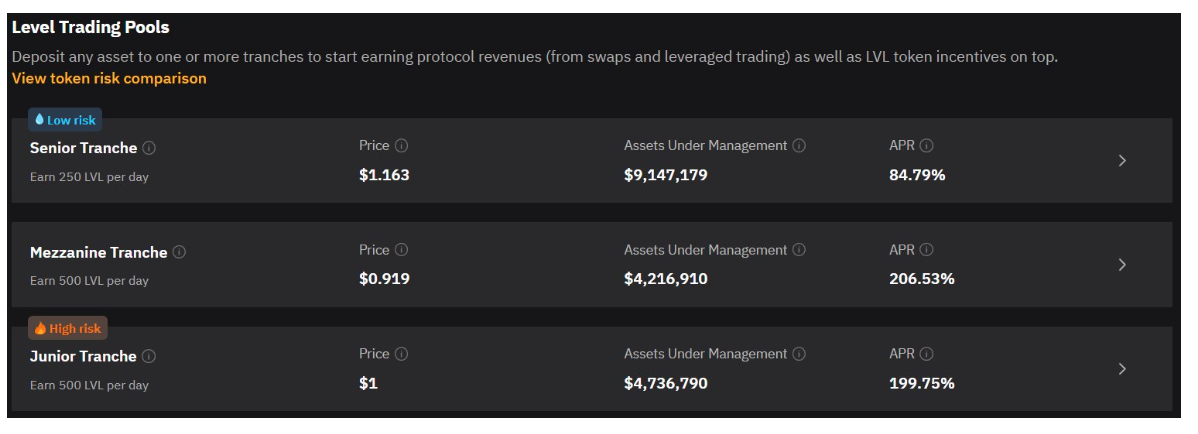Click the $4,216,910 assets value
This screenshot has height=434, width=1198.
point(665,279)
